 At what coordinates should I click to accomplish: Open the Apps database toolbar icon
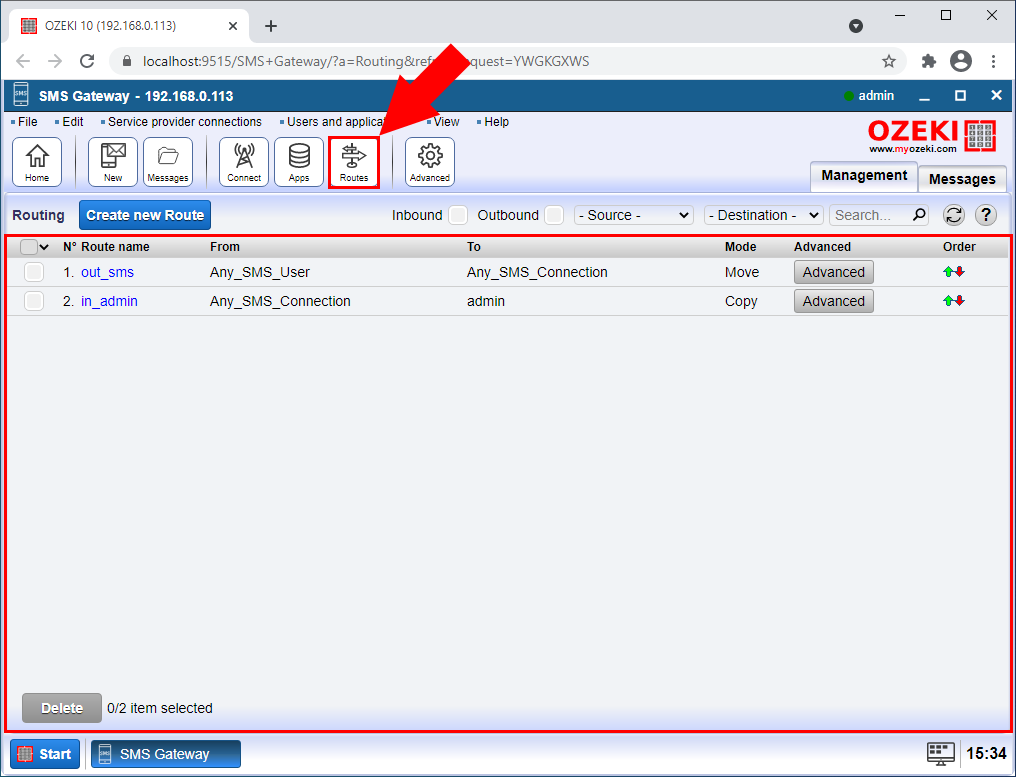point(299,162)
